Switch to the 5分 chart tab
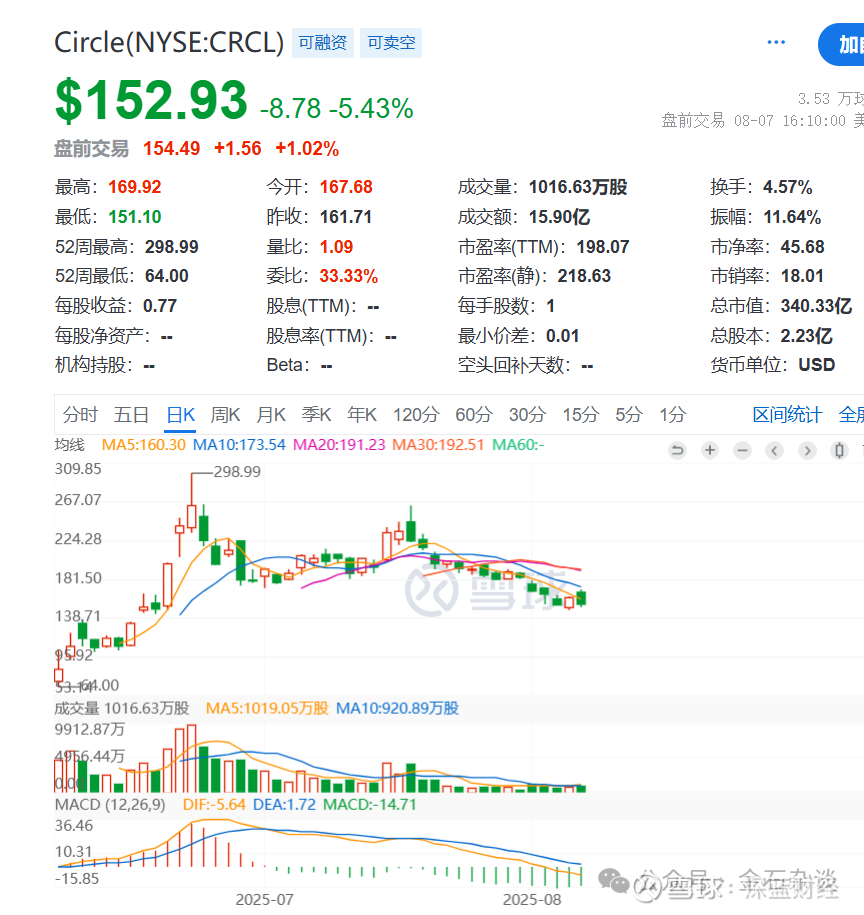Viewport: 864px width, 915px height. [629, 415]
